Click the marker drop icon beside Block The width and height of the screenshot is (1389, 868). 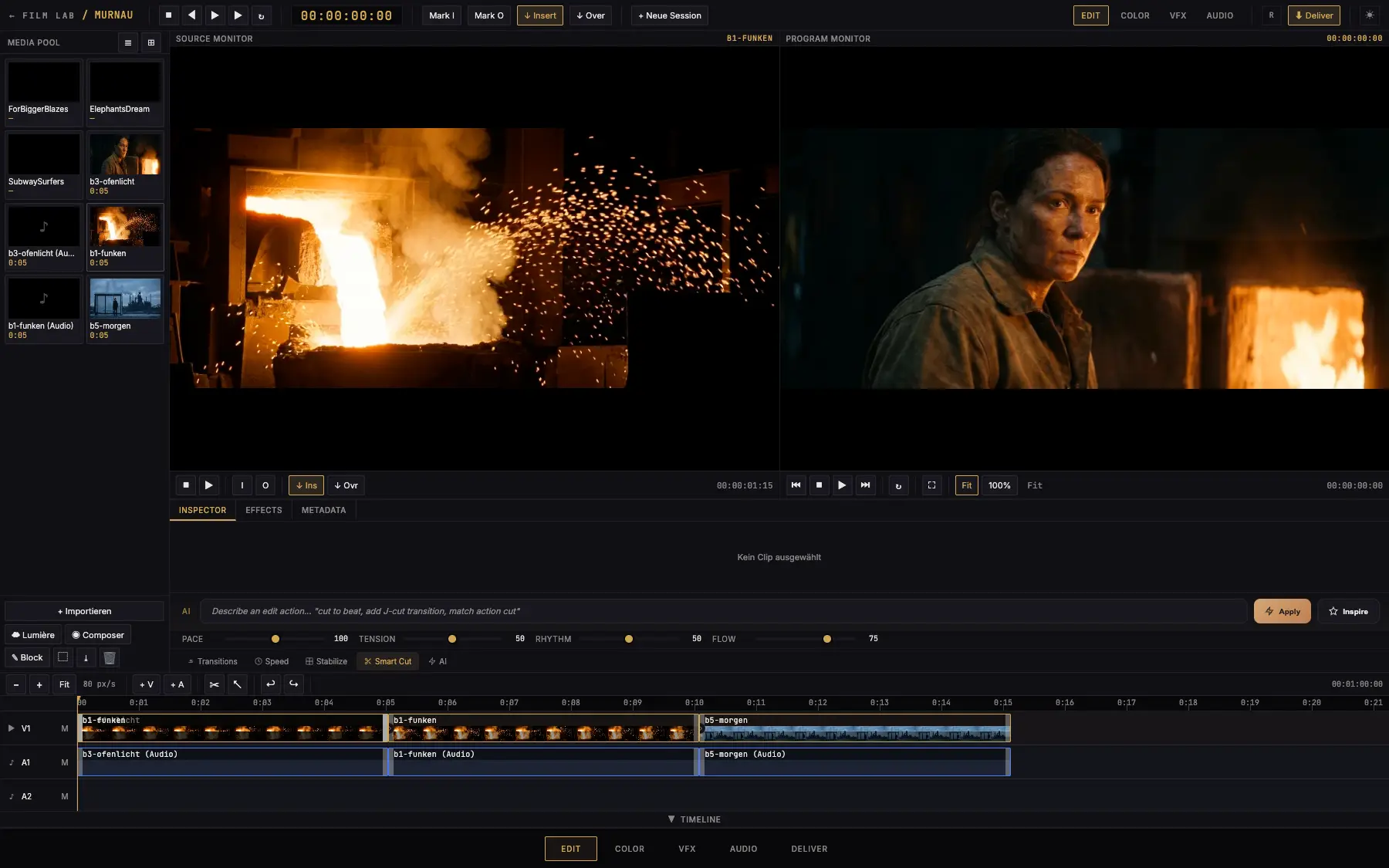[x=86, y=657]
